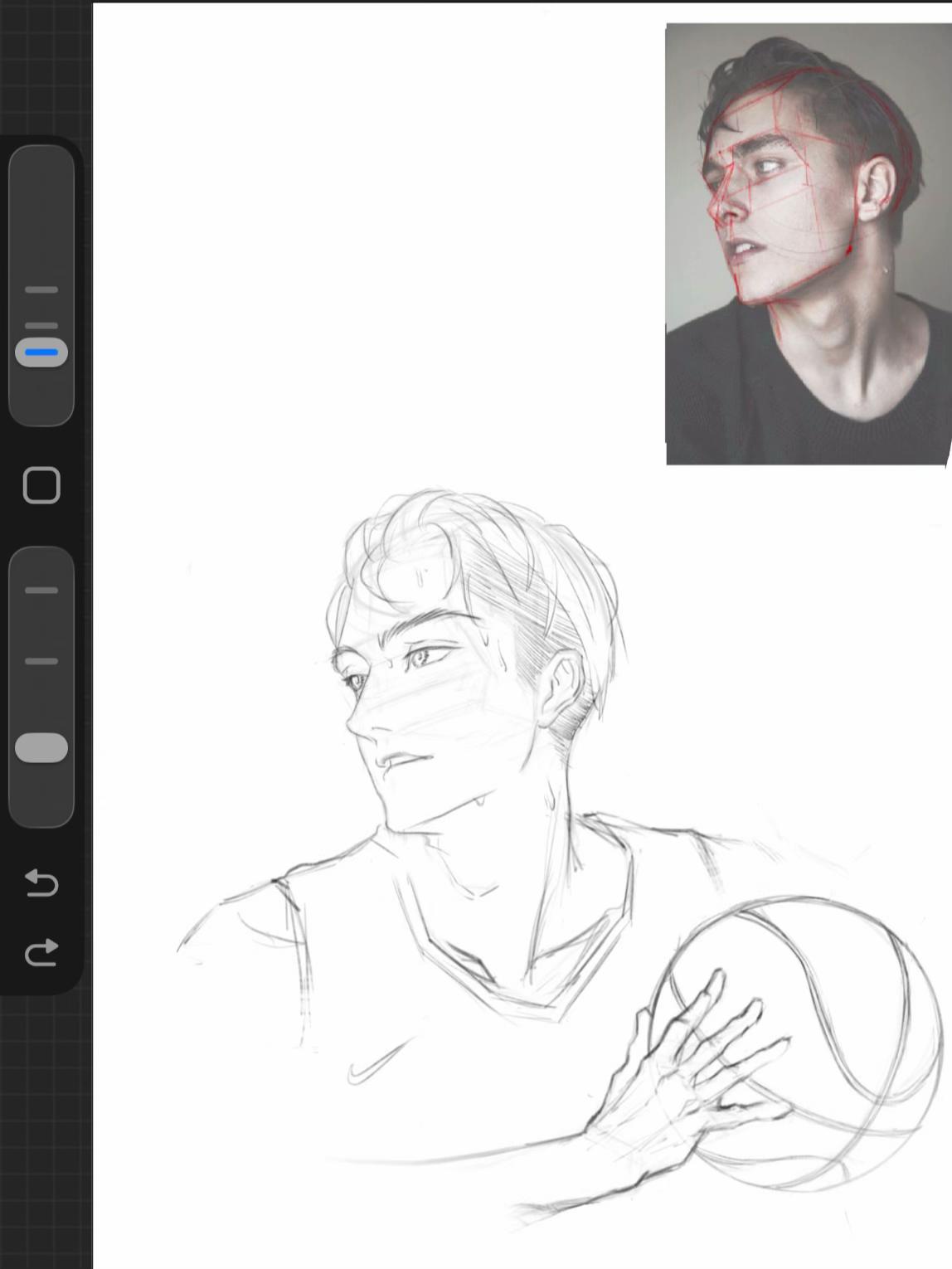Tap the square modify button between sliders
Image resolution: width=952 pixels, height=1269 pixels.
tap(41, 485)
